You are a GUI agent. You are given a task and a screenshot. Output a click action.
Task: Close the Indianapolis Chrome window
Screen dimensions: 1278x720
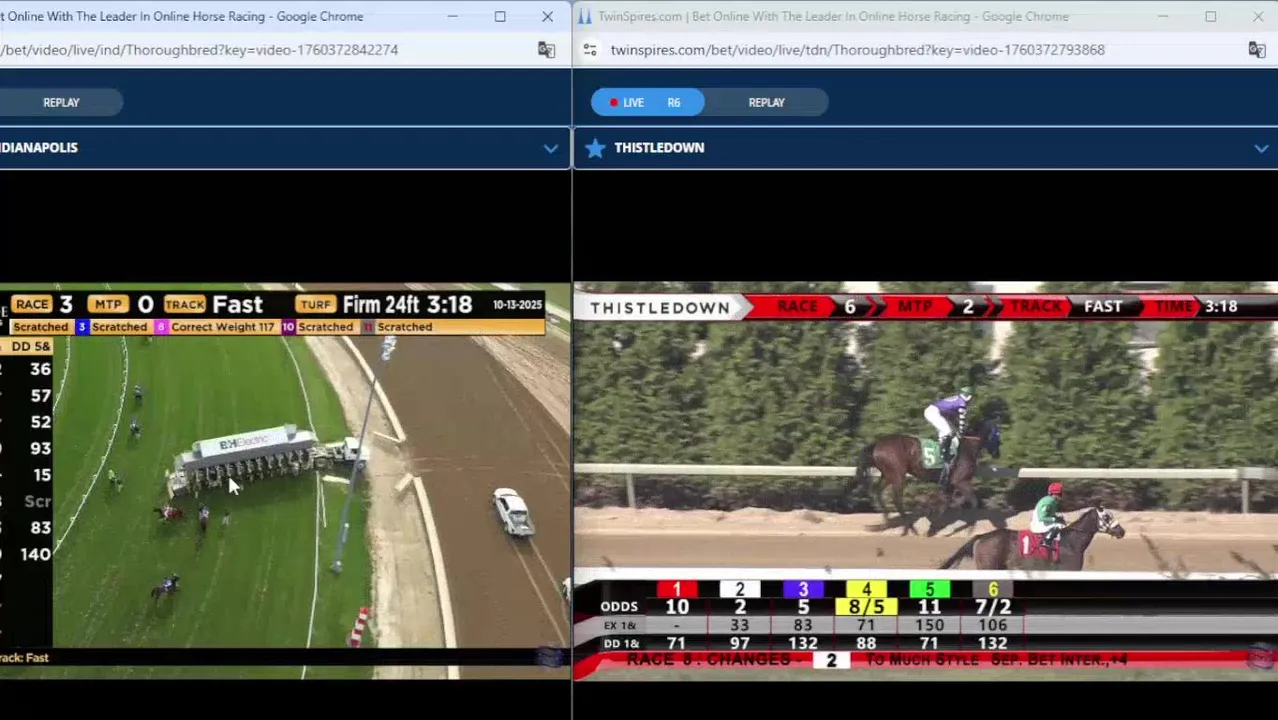pos(547,17)
